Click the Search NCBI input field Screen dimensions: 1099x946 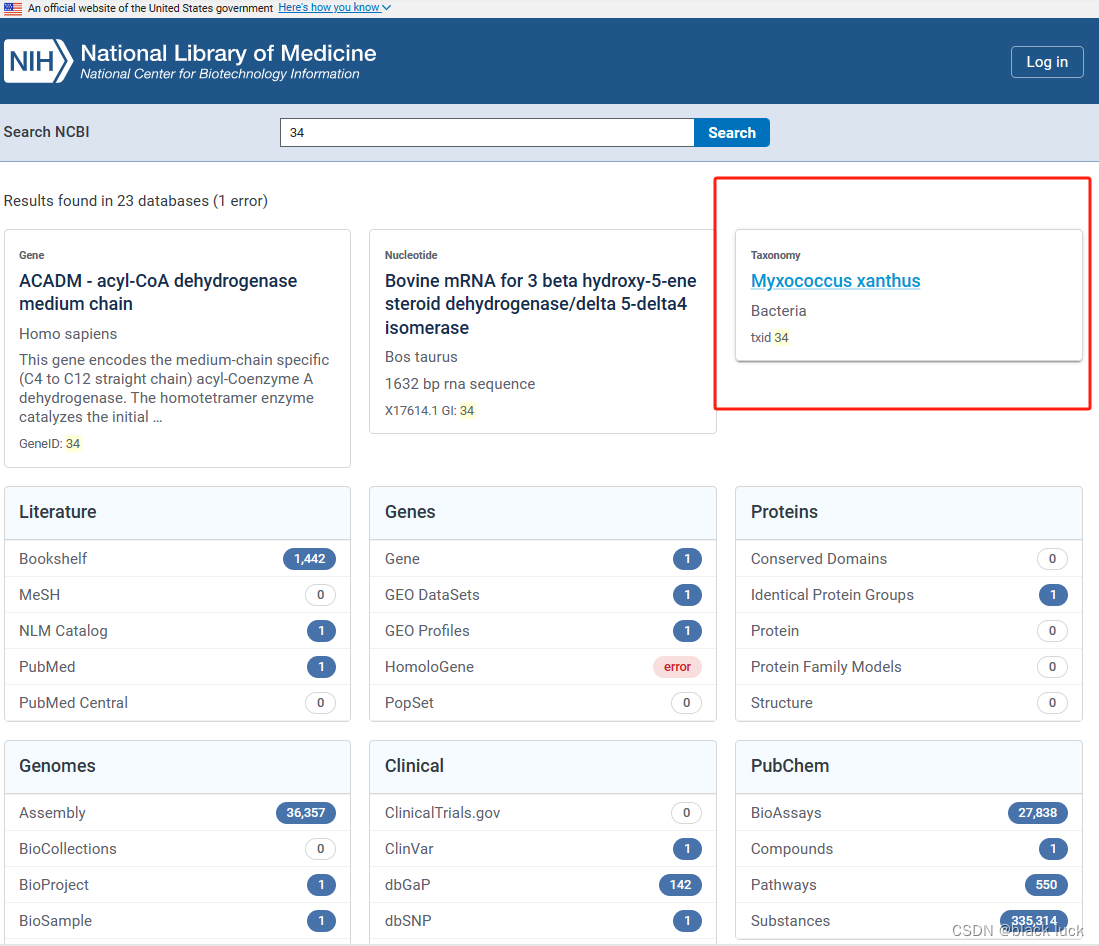(x=487, y=132)
